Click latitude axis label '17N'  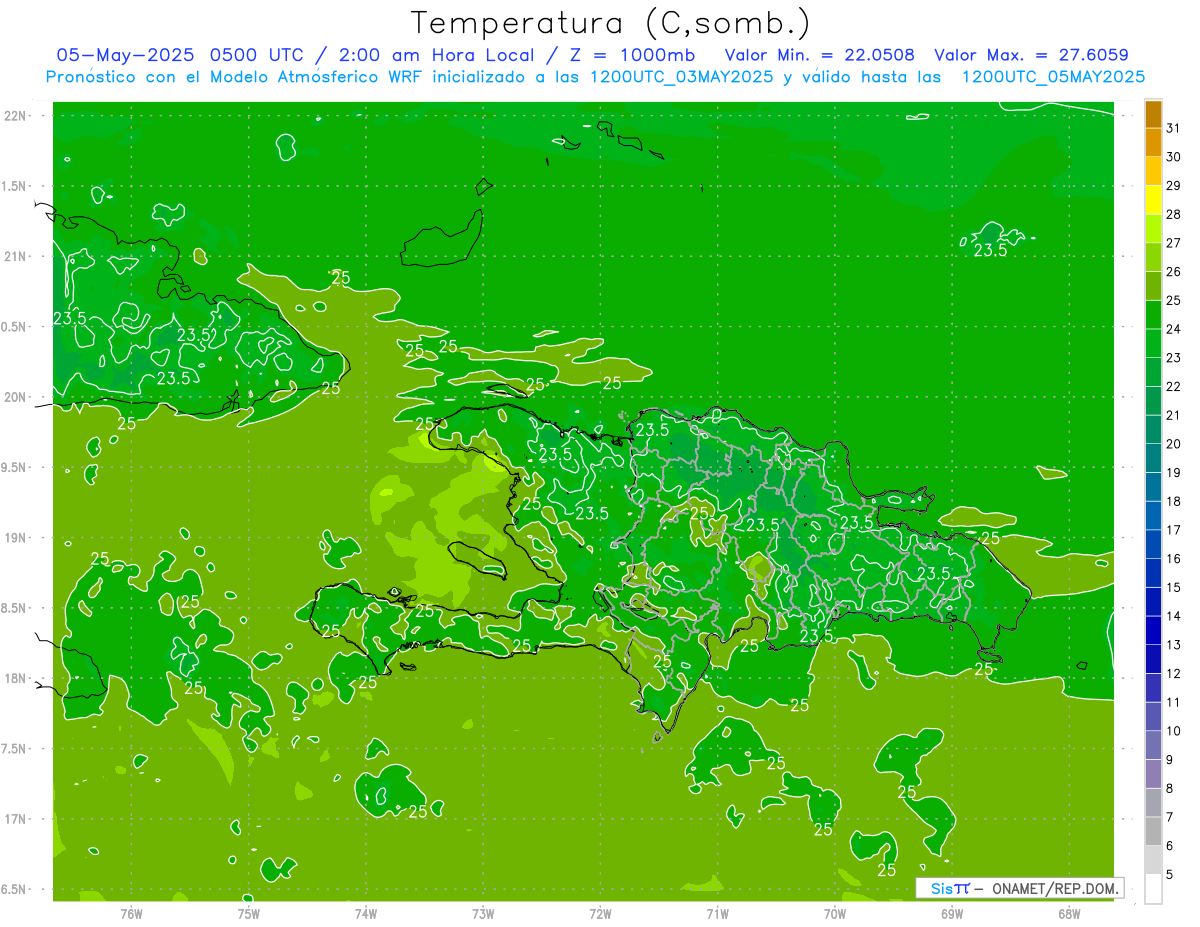coord(16,819)
